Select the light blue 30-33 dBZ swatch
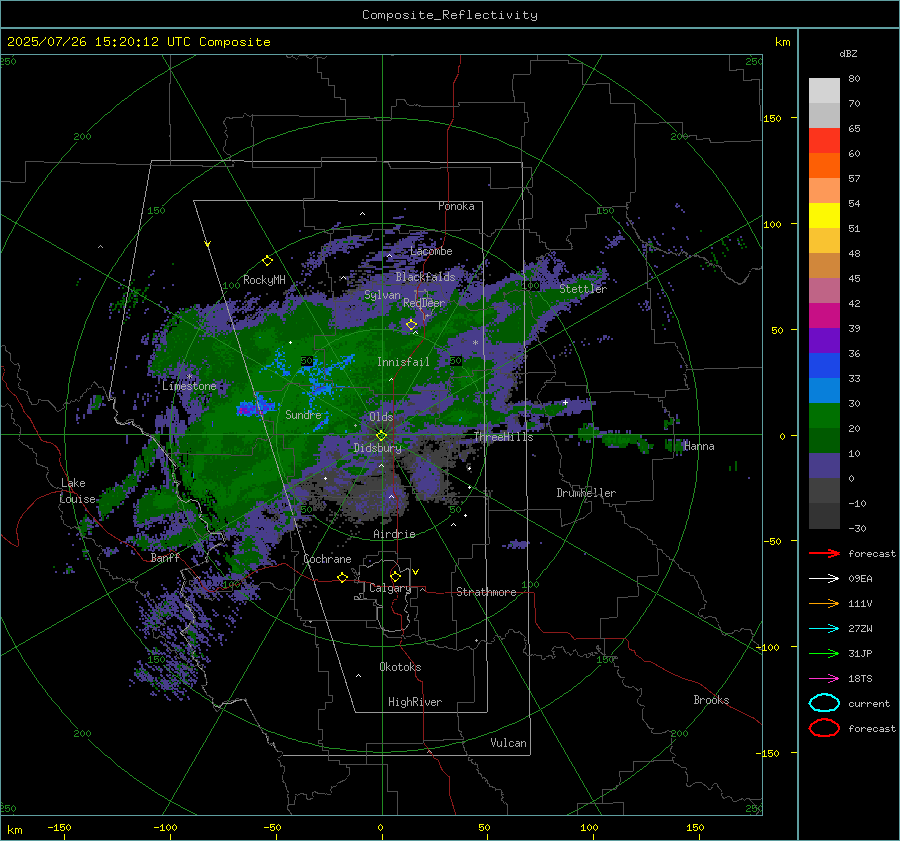 click(824, 390)
